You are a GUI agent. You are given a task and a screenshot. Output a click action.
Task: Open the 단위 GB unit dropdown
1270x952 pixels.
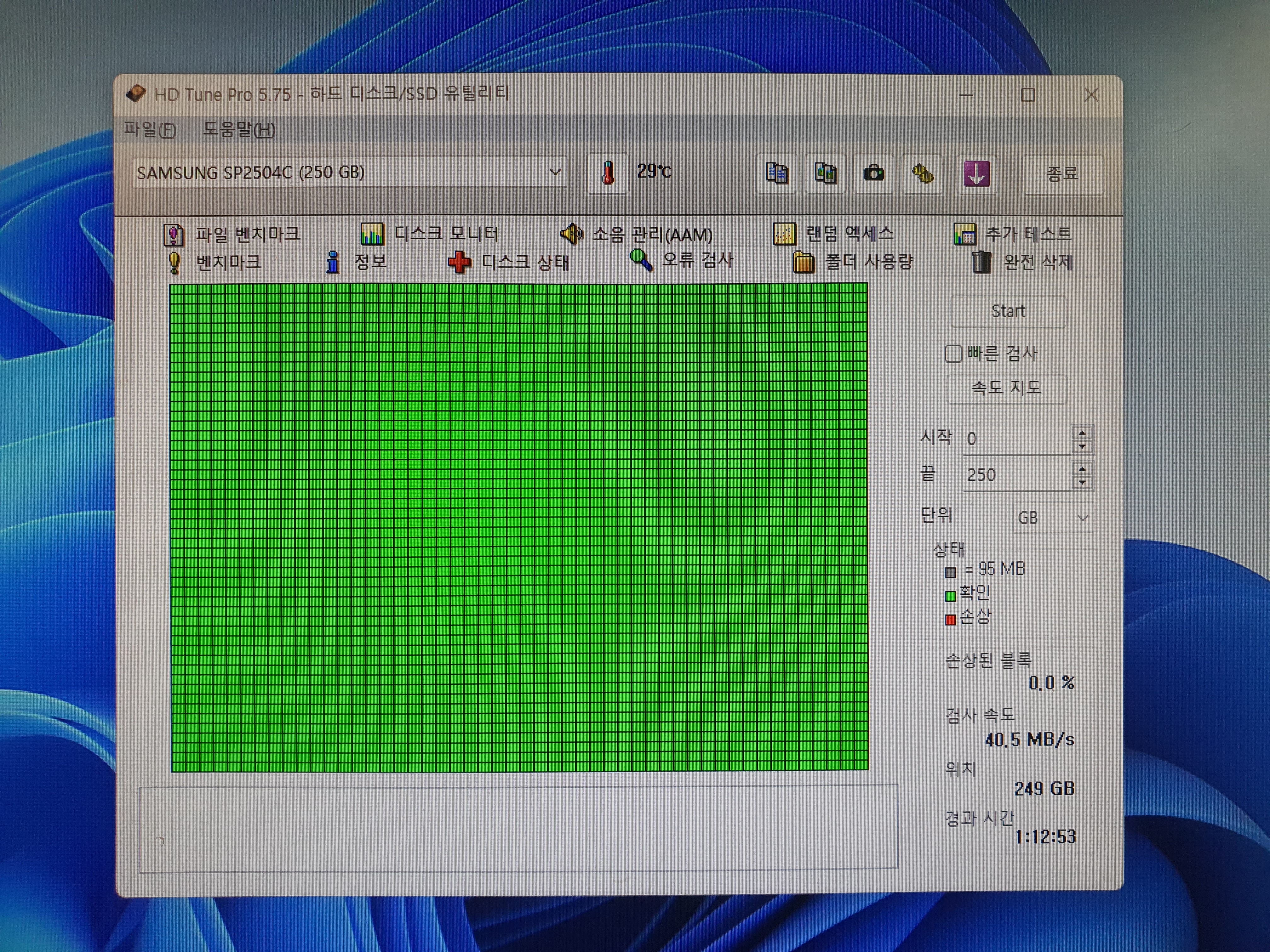pyautogui.click(x=1053, y=518)
